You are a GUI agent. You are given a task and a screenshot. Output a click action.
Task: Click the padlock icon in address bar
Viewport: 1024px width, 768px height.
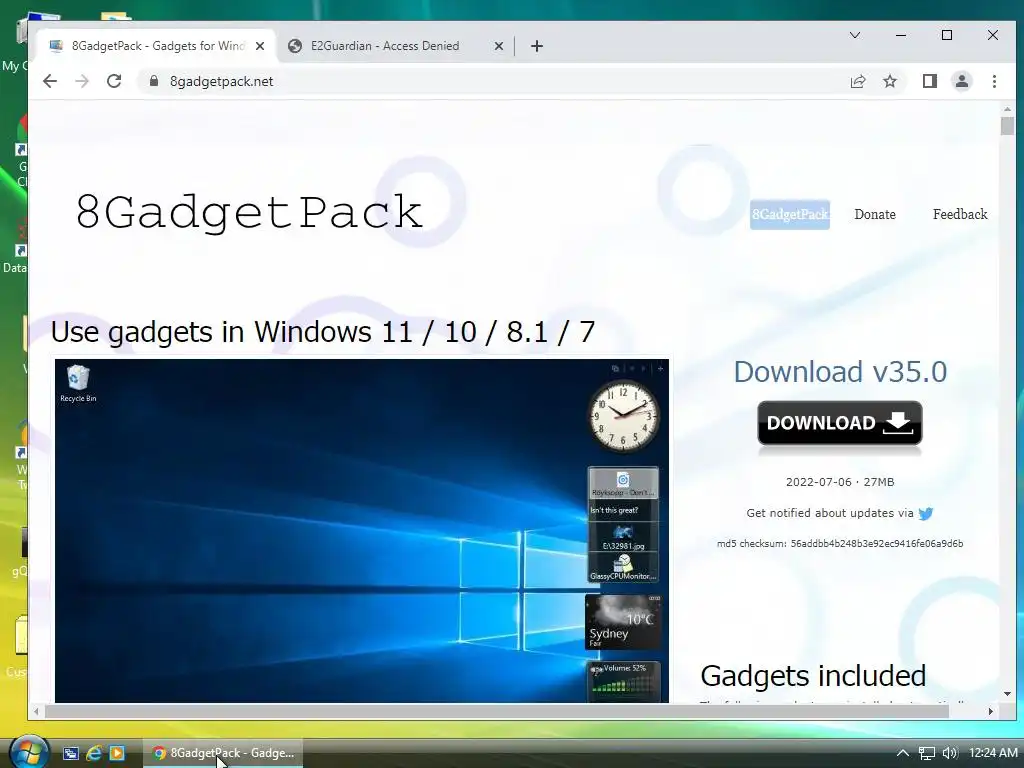tap(154, 81)
